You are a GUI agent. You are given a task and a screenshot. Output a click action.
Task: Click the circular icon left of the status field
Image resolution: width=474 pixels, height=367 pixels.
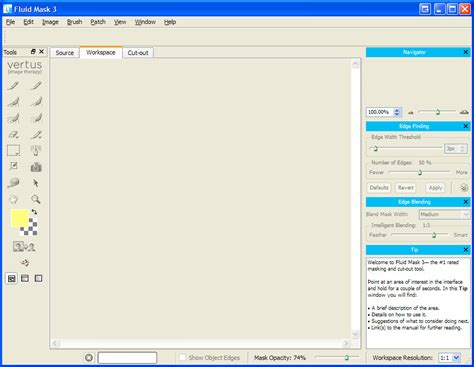[x=89, y=358]
